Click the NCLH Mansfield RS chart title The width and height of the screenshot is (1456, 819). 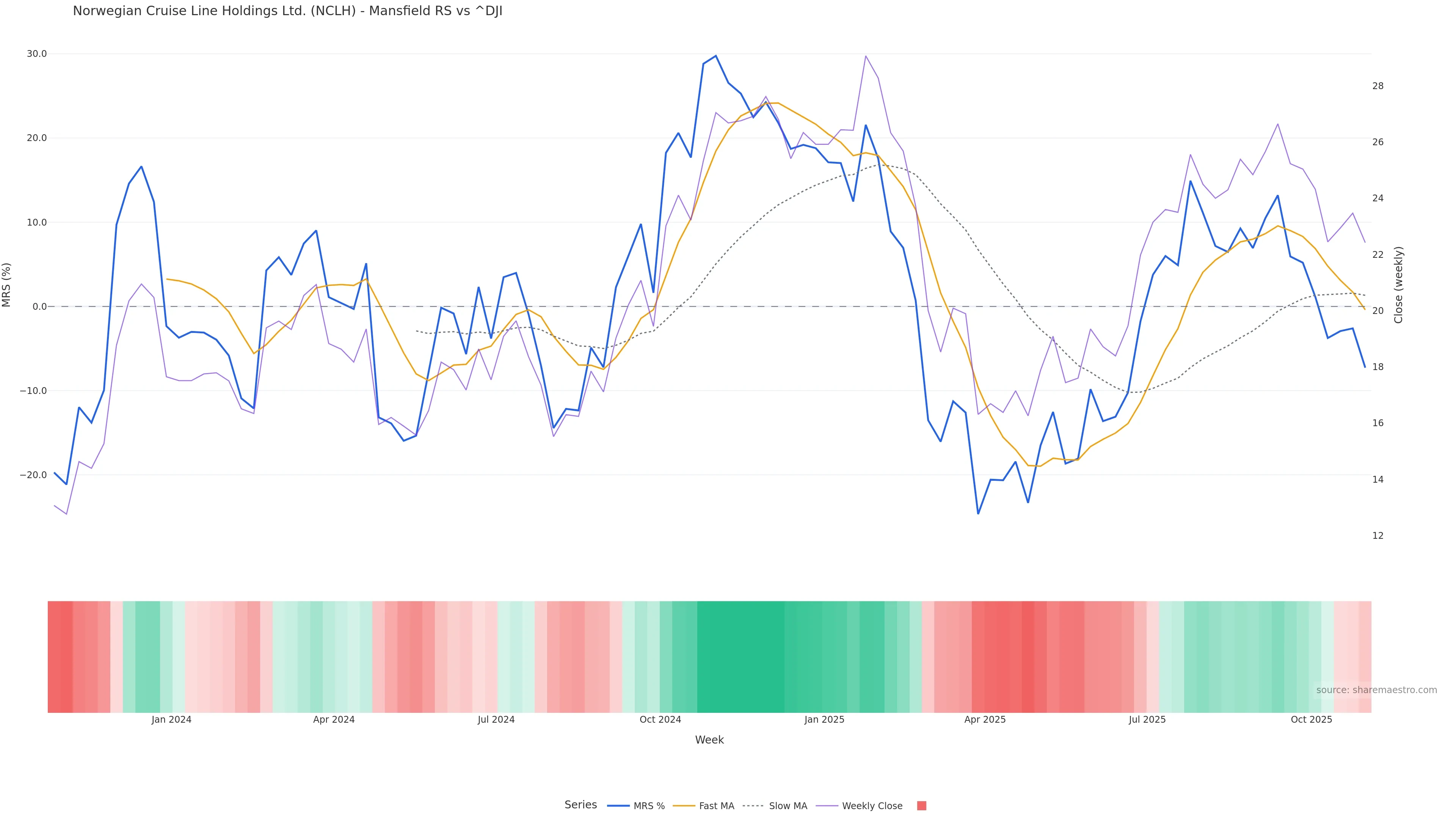[287, 11]
